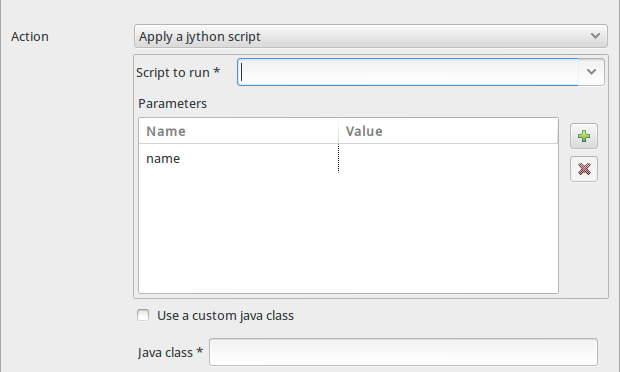The height and width of the screenshot is (372, 620).
Task: Click the "Use a custom java class" label text
Action: click(x=225, y=315)
